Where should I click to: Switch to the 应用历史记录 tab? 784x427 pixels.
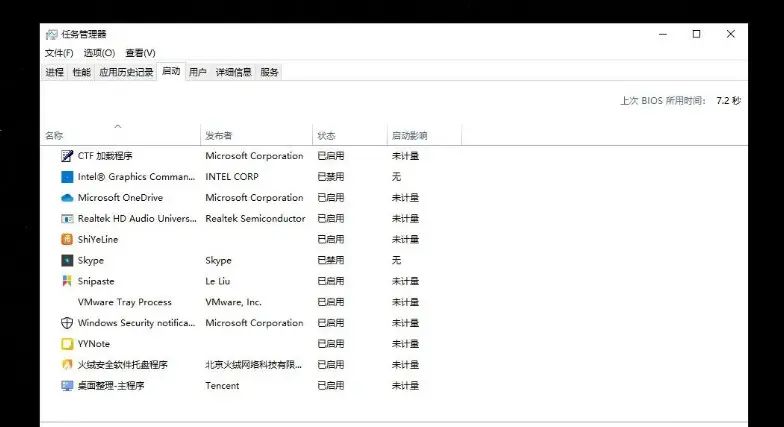[126, 72]
